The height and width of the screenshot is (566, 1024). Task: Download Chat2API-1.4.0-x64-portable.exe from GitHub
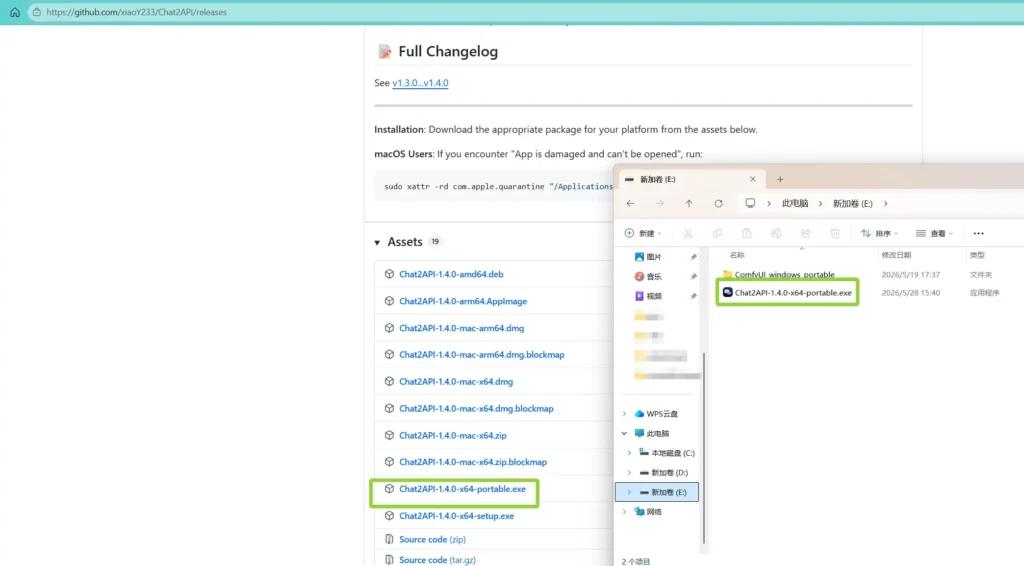[462, 488]
